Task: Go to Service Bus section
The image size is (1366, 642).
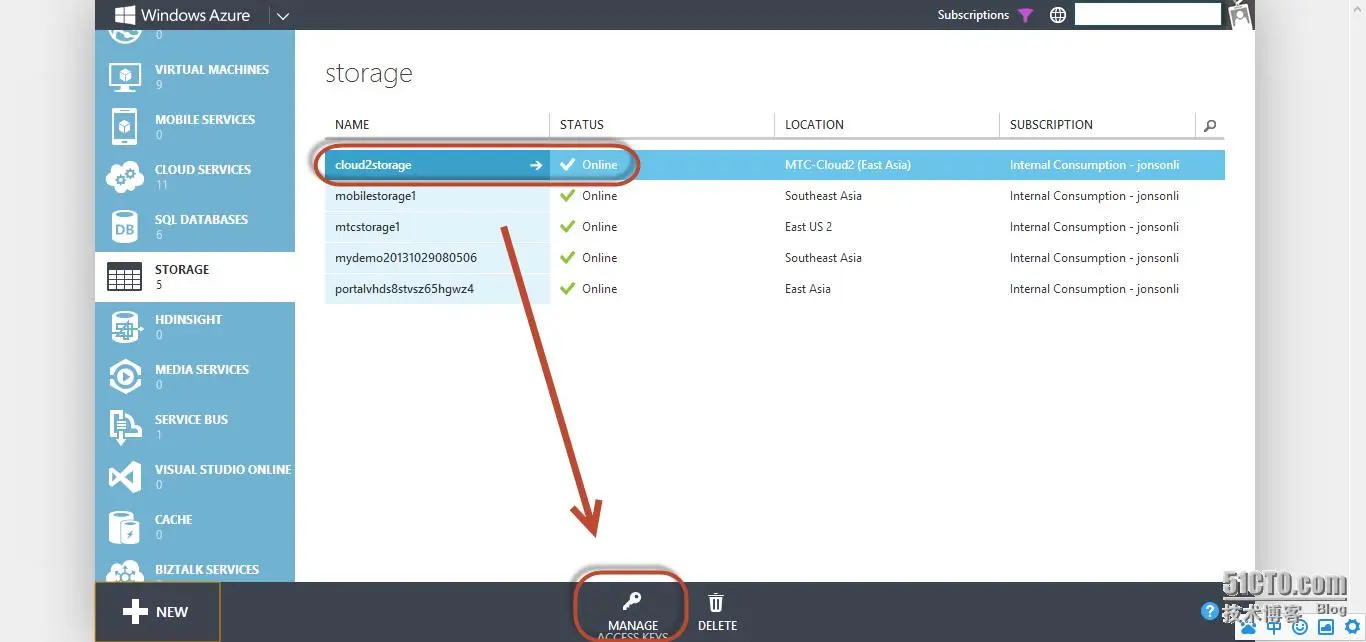Action: coord(195,426)
